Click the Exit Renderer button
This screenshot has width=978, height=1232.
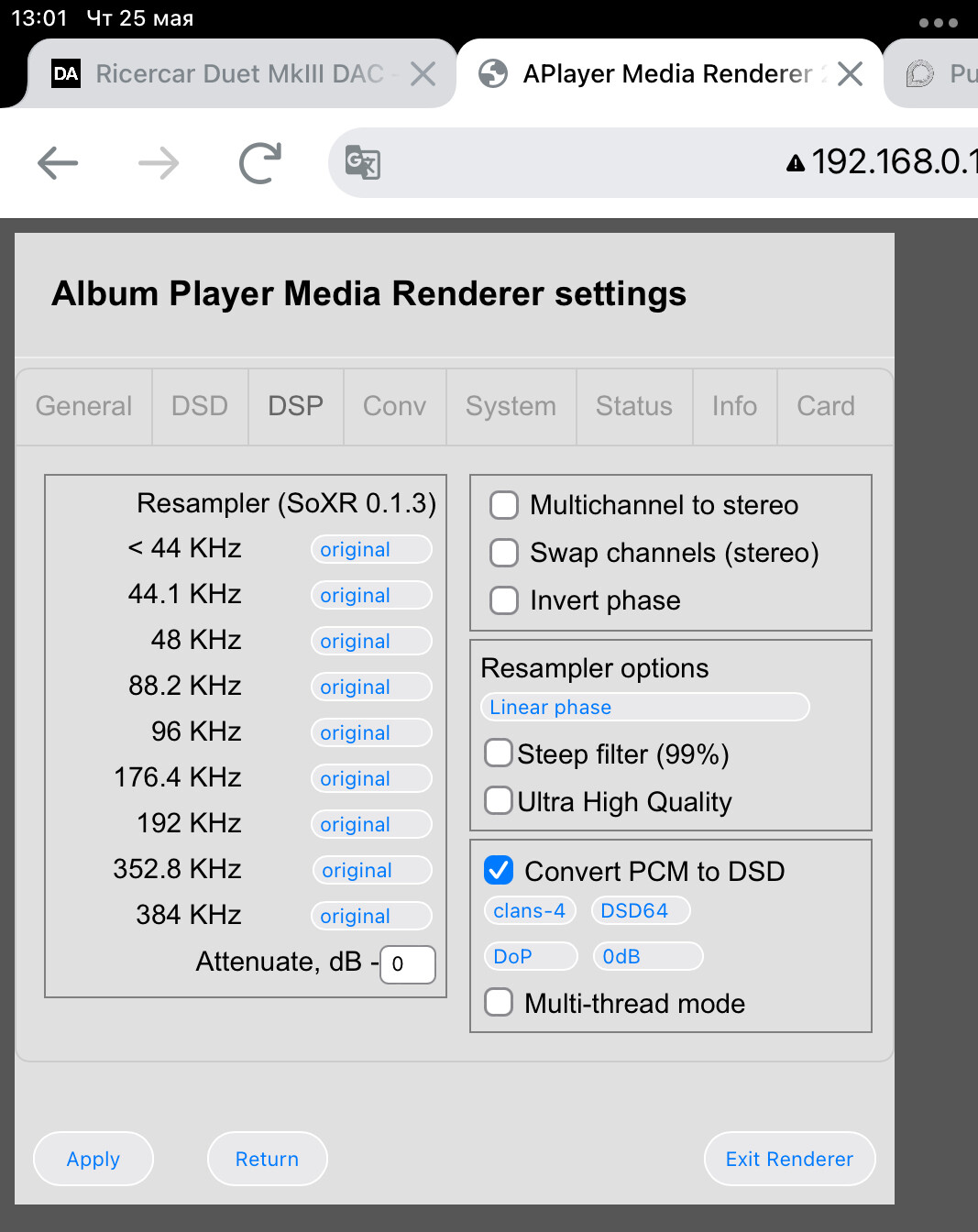[x=789, y=1159]
